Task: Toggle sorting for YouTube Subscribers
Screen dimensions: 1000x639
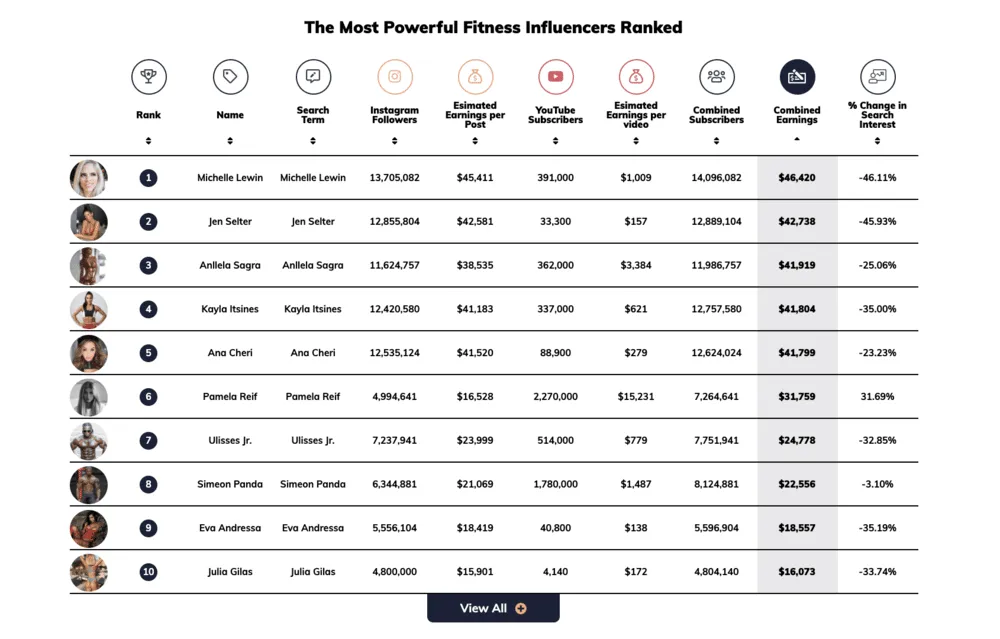Action: (555, 141)
